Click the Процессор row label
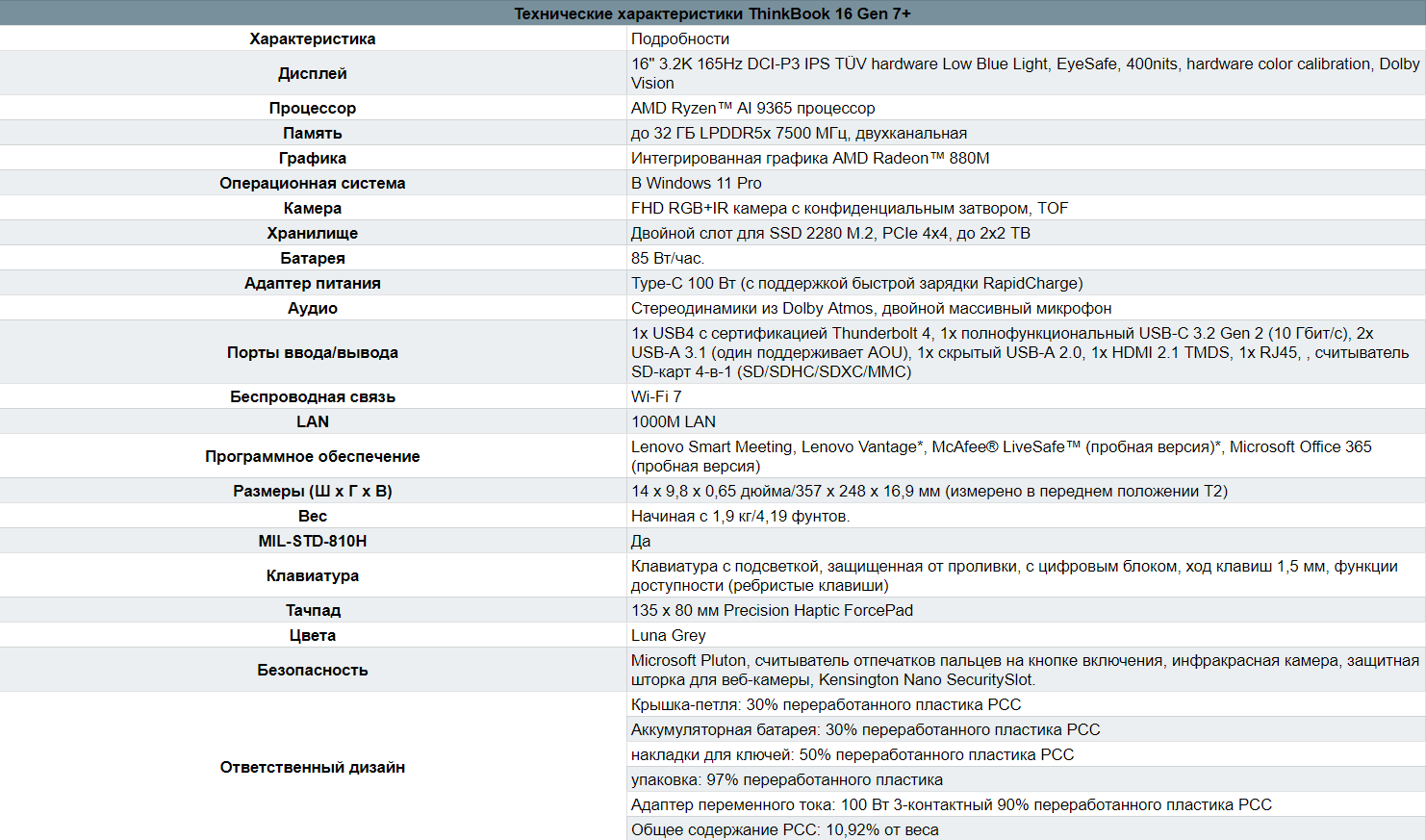The height and width of the screenshot is (840, 1426). tap(311, 108)
